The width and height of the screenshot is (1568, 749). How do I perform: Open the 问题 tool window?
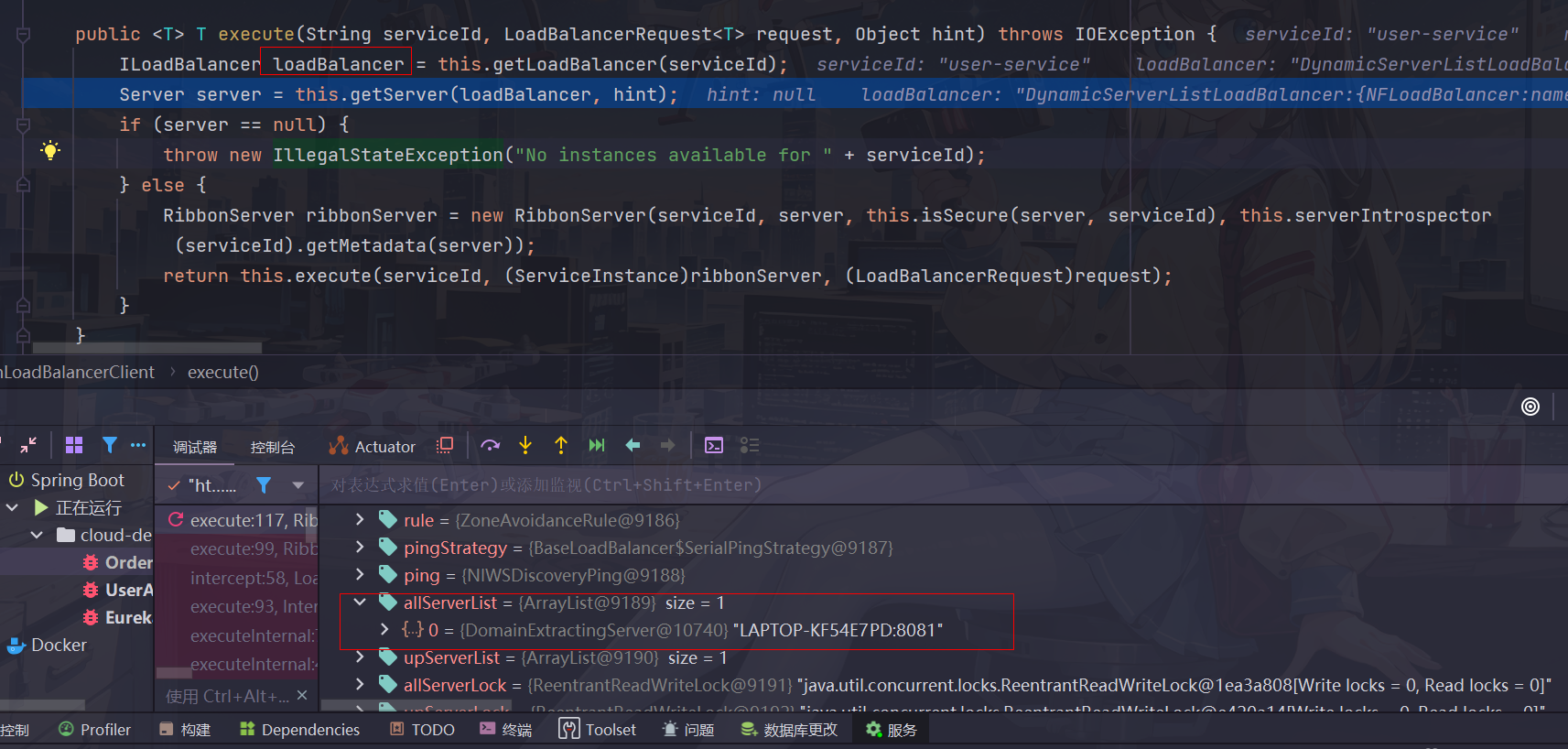pyautogui.click(x=688, y=730)
